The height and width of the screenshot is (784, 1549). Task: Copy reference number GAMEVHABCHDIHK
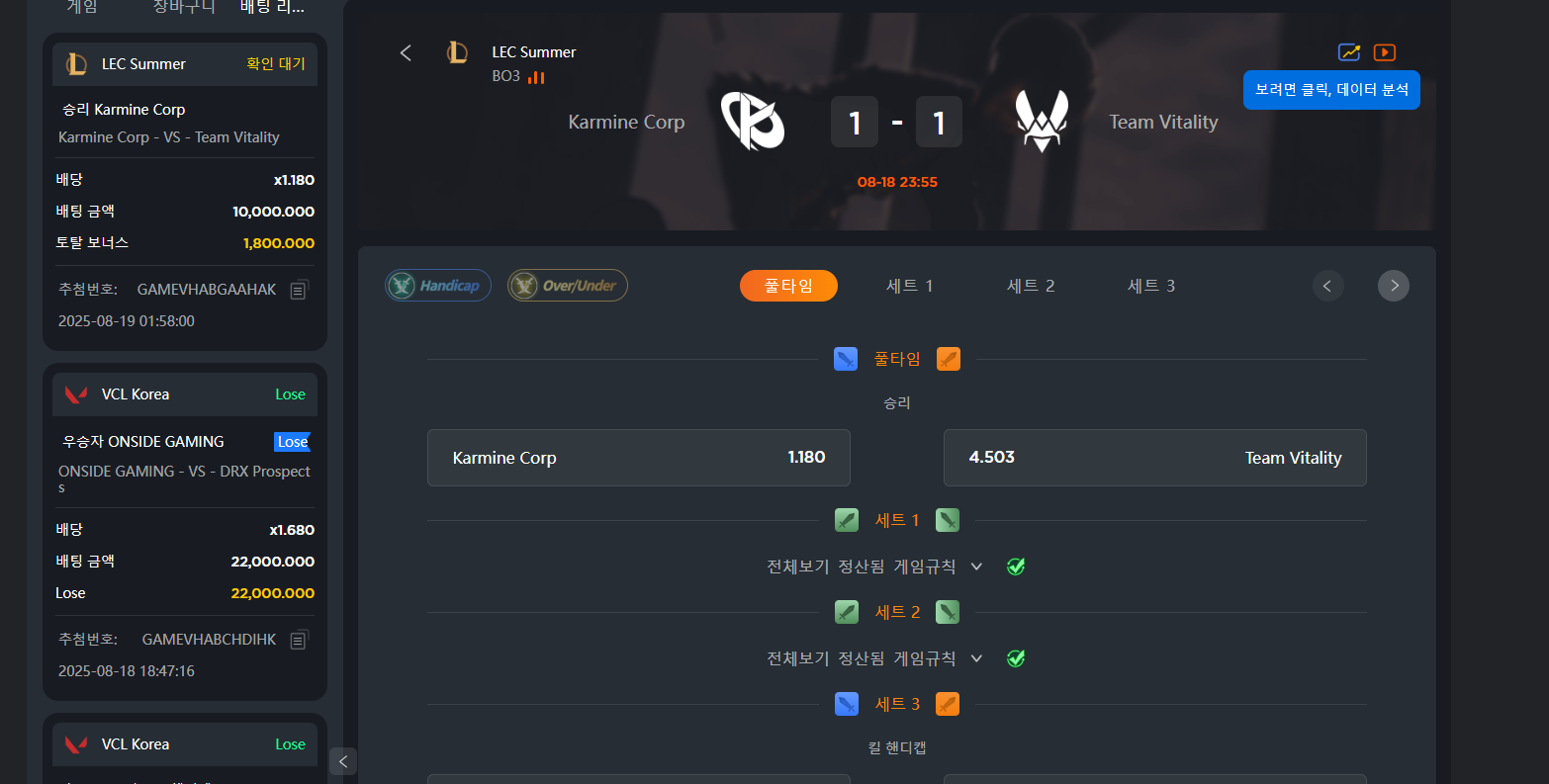click(x=300, y=640)
